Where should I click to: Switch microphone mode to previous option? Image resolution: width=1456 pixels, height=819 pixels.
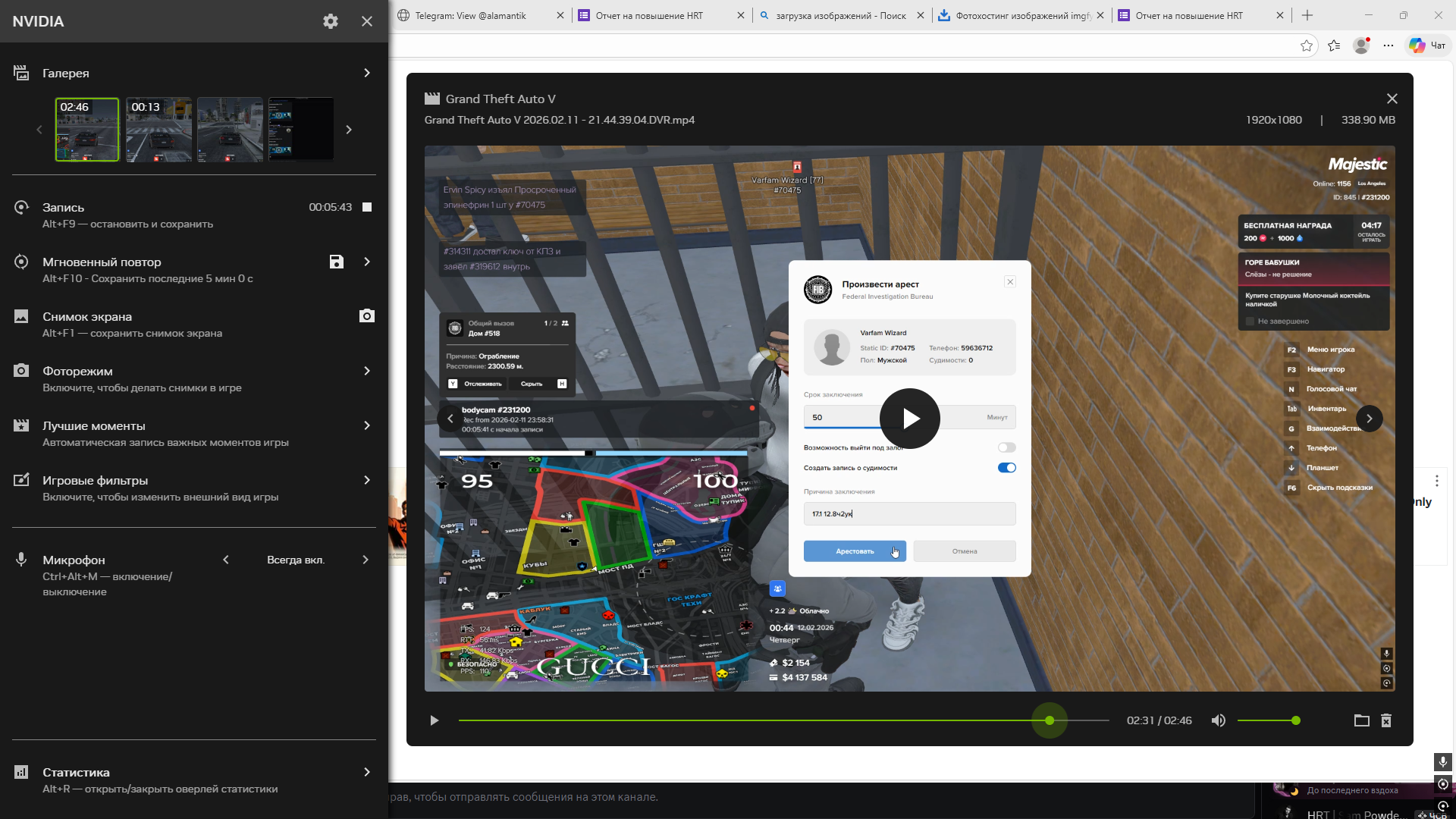pos(226,560)
